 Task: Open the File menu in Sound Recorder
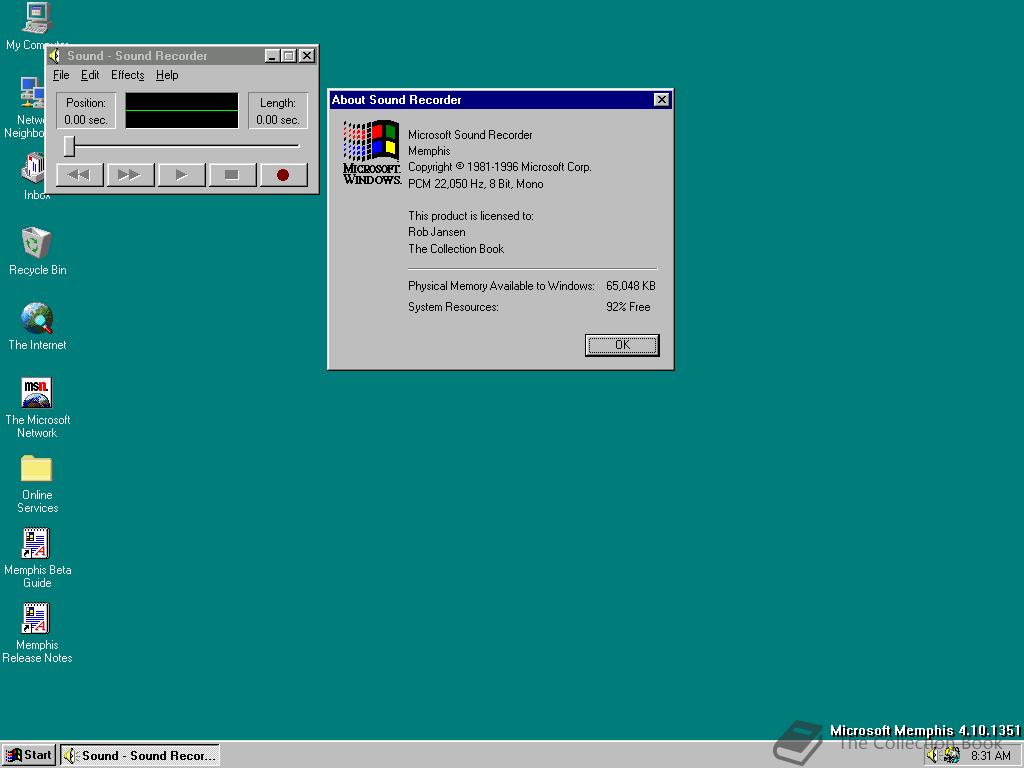click(x=61, y=75)
